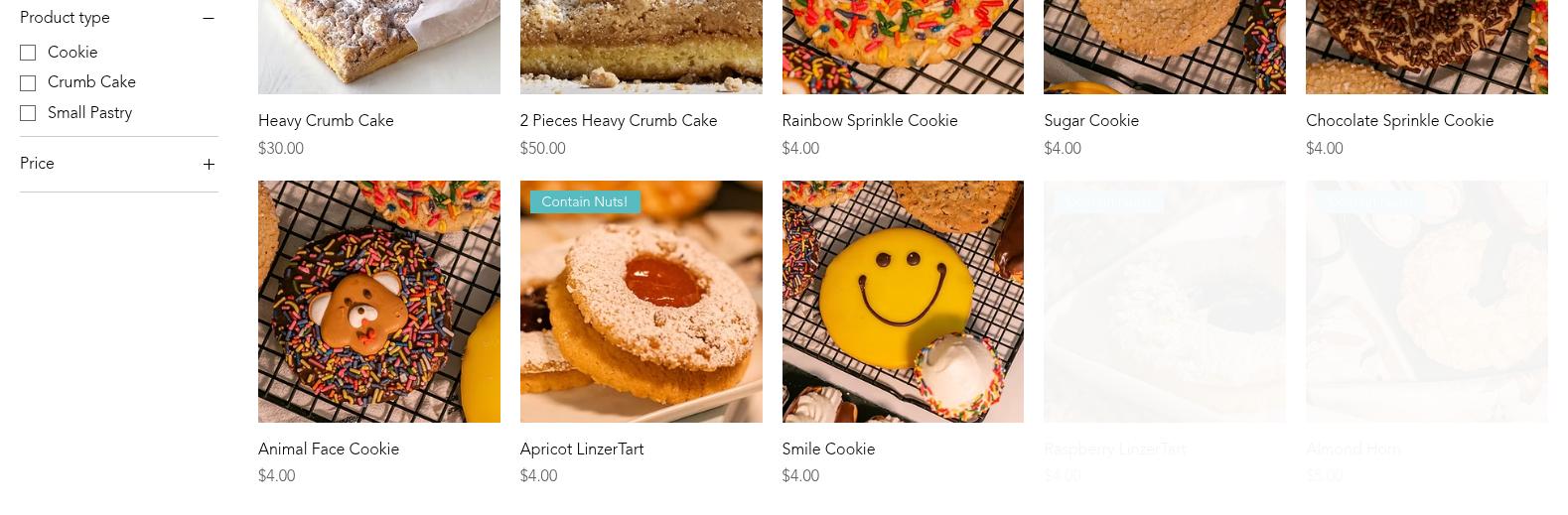
Task: Click the Smile Cookie product name
Action: pyautogui.click(x=828, y=450)
